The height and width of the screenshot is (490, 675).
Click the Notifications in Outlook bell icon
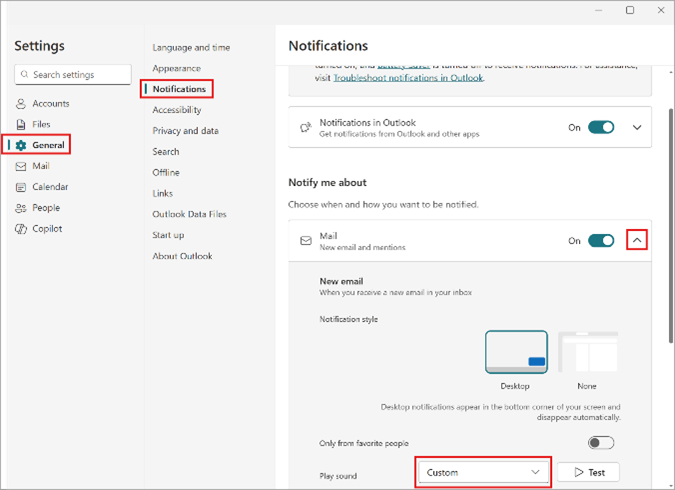click(x=306, y=127)
